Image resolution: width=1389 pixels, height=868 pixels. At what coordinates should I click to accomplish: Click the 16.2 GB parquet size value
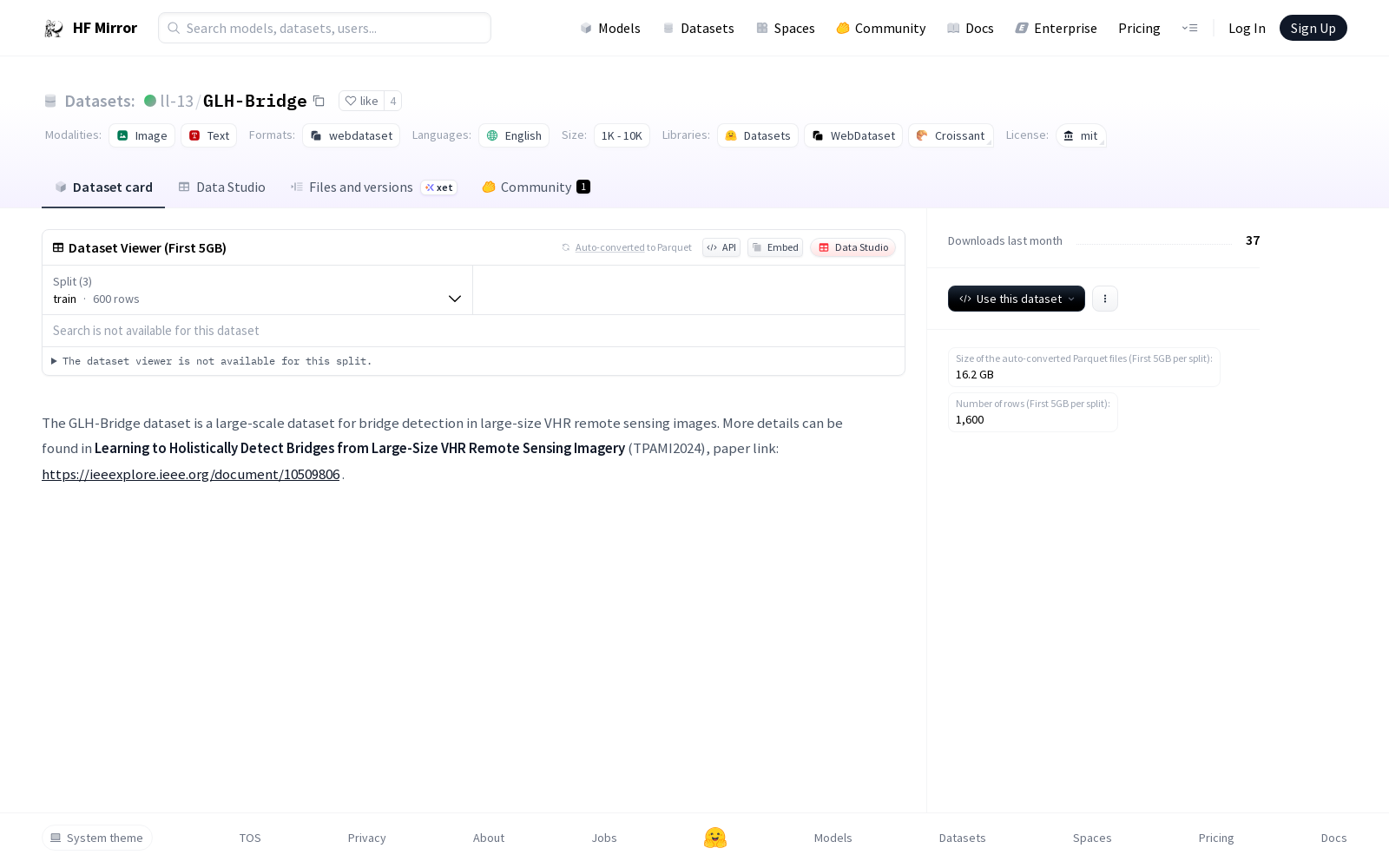[975, 375]
